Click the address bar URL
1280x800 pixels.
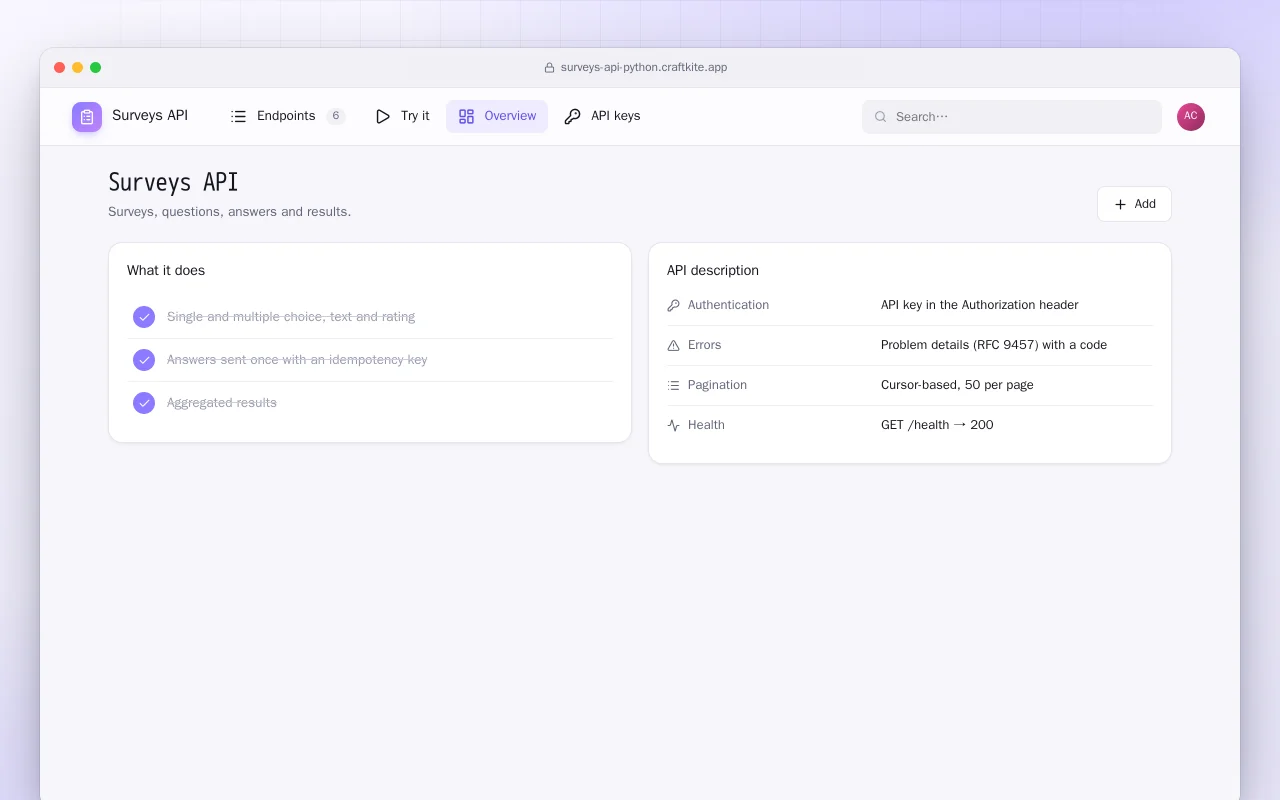click(644, 68)
